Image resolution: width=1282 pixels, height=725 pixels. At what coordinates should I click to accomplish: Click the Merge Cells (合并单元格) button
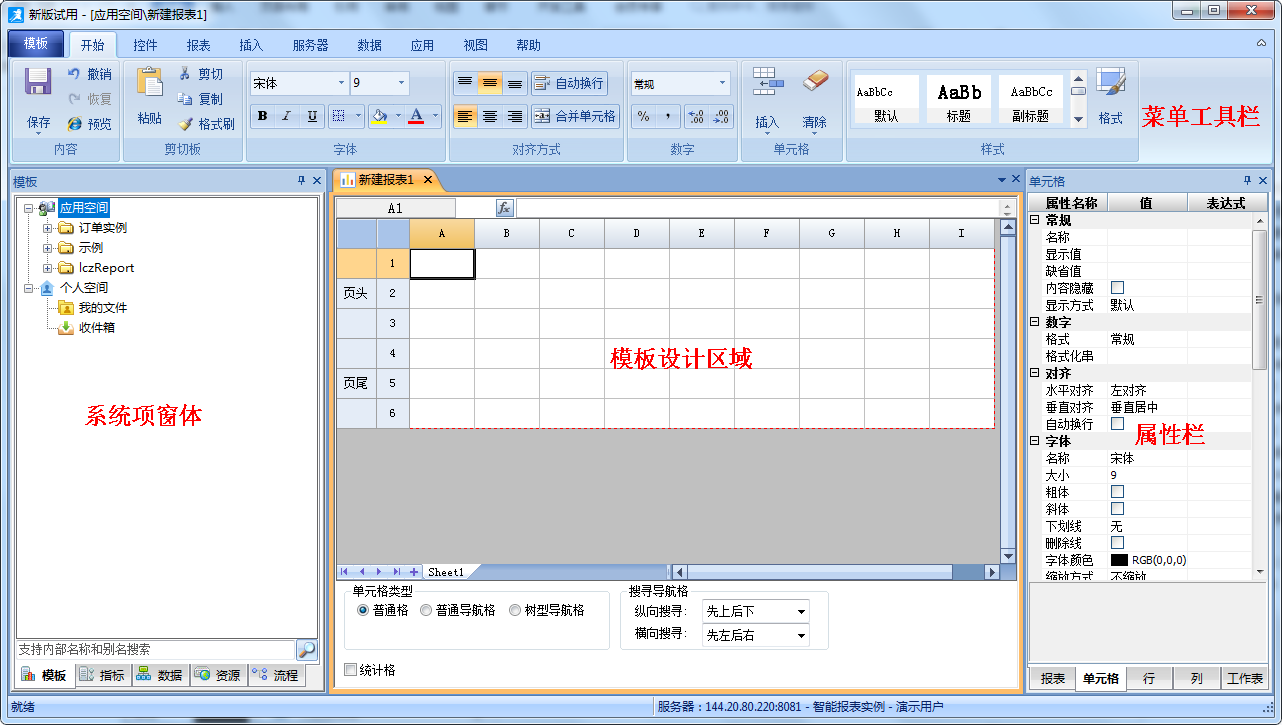(575, 116)
